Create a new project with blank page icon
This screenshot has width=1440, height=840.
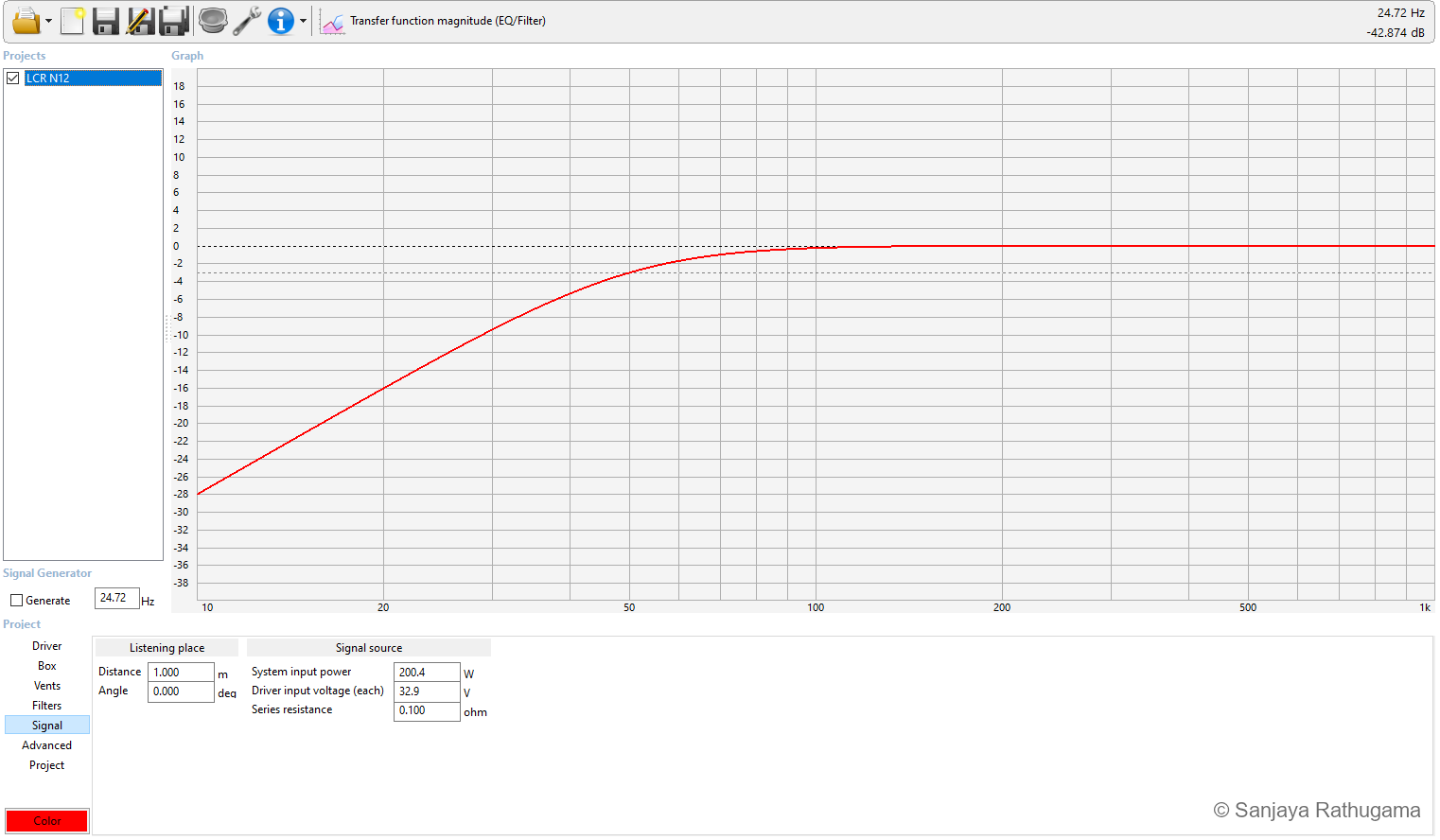point(73,20)
